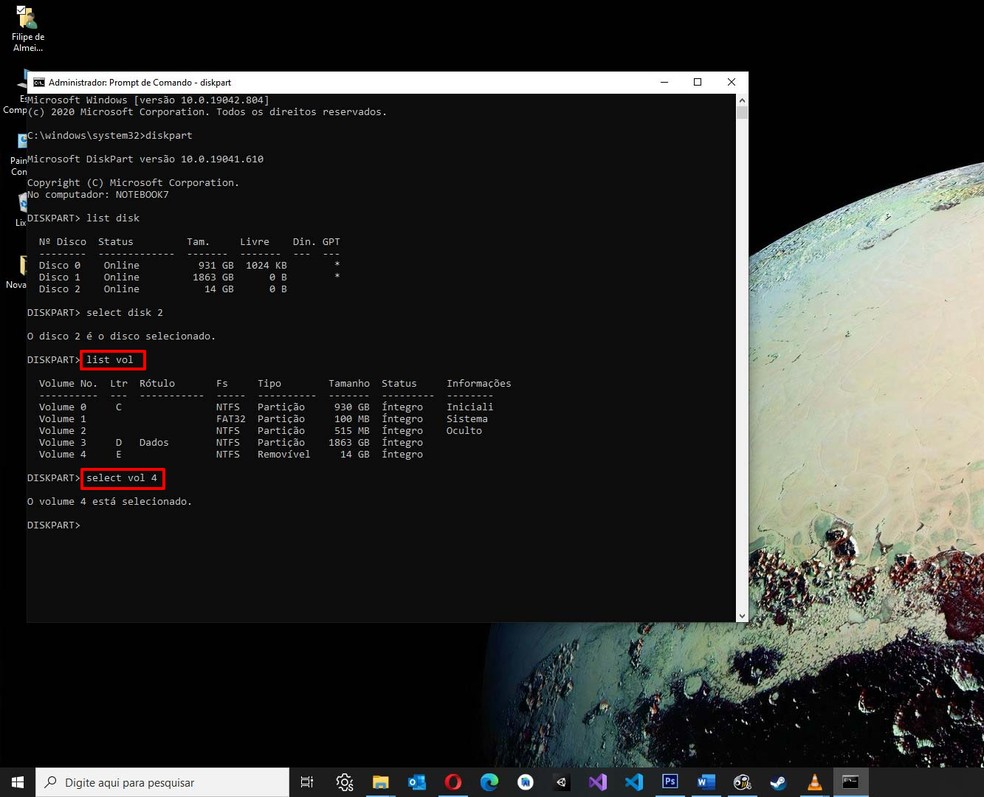Image resolution: width=984 pixels, height=797 pixels.
Task: Click the Command Prompt window title bar text
Action: tap(139, 82)
